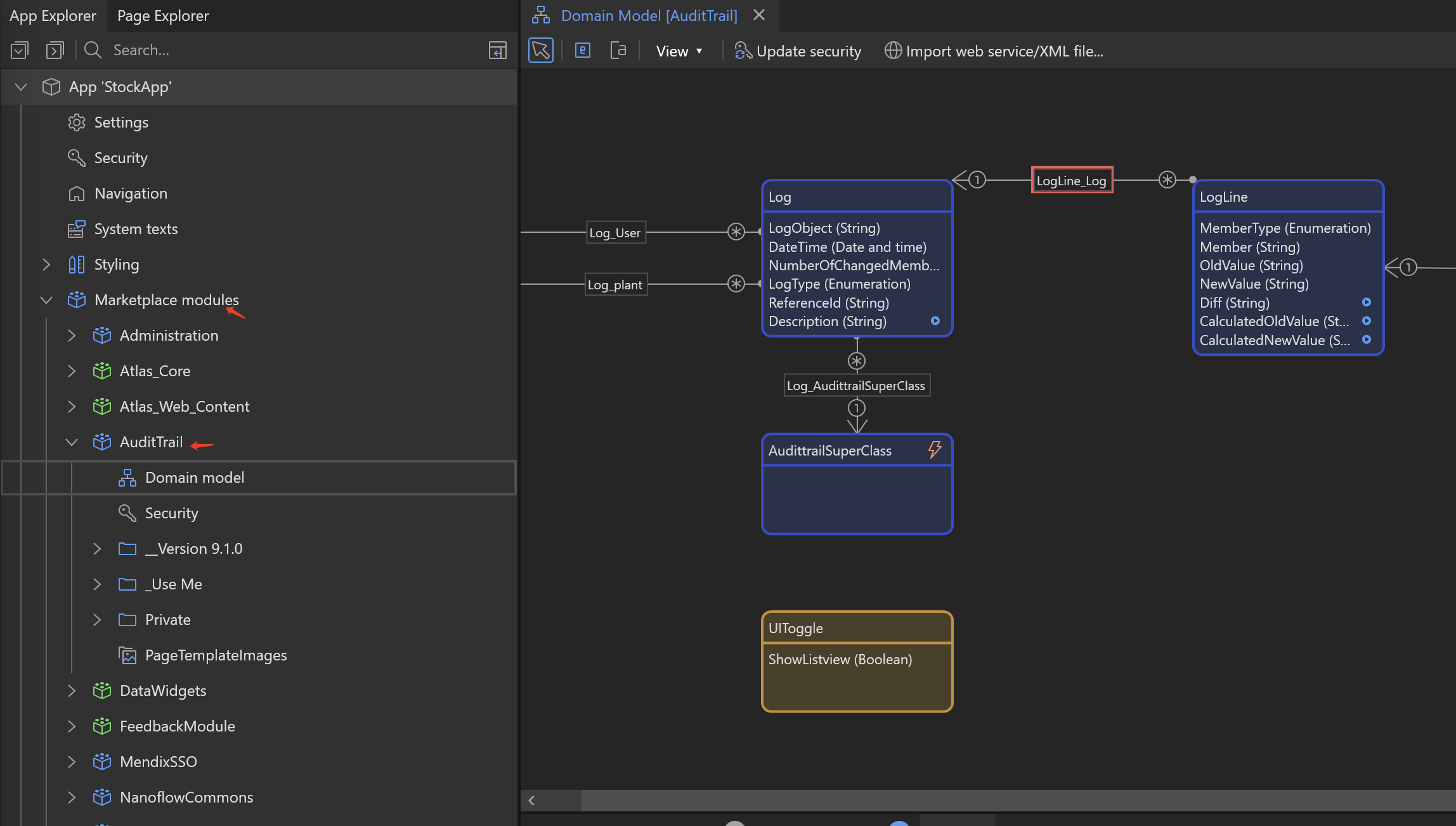Switch to the App Explorer tab

pos(53,16)
